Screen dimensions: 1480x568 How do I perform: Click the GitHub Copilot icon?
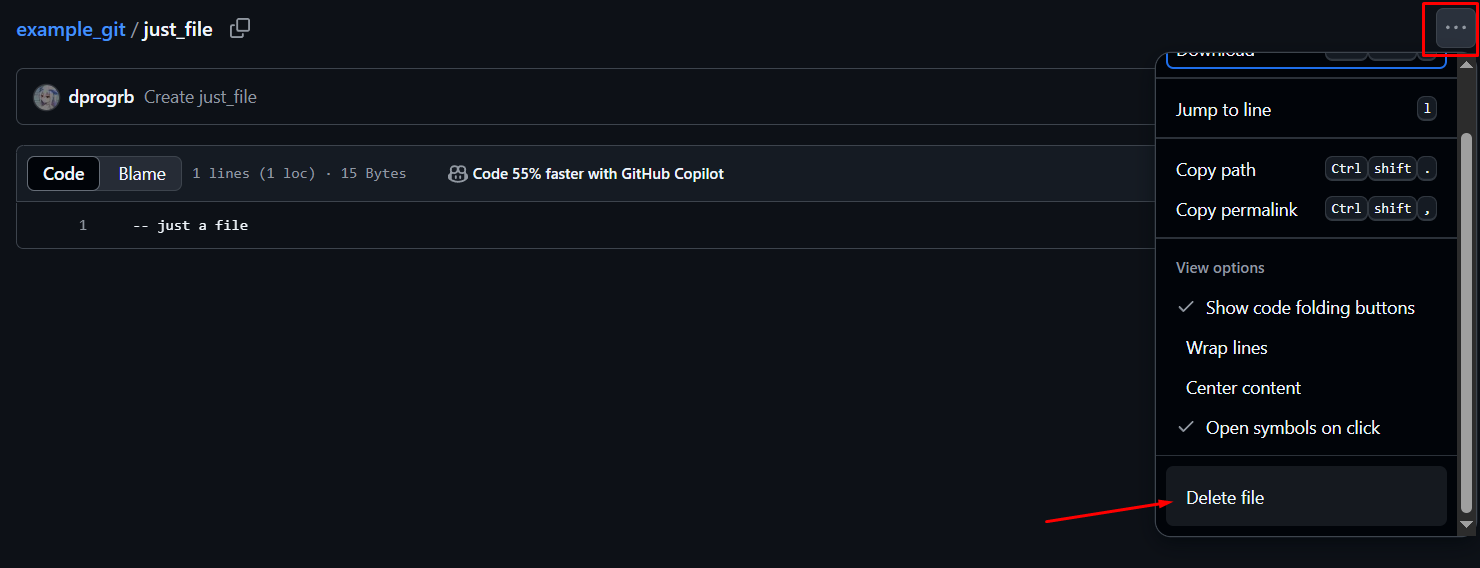458,174
